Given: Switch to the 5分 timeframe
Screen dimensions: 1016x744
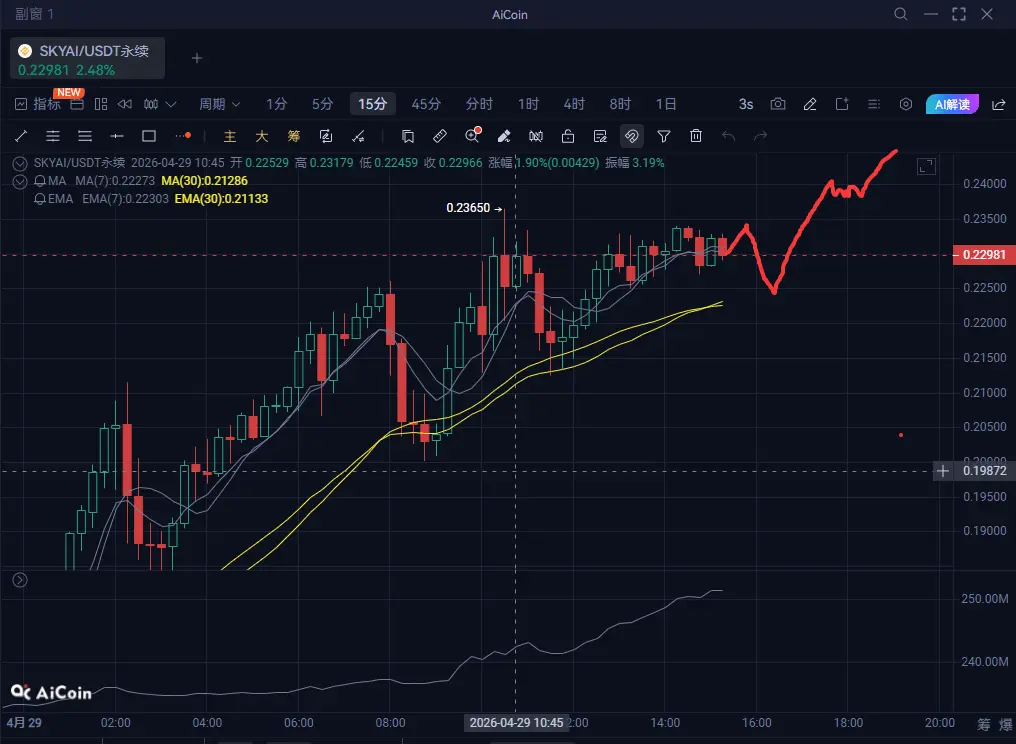Looking at the screenshot, I should click(322, 104).
